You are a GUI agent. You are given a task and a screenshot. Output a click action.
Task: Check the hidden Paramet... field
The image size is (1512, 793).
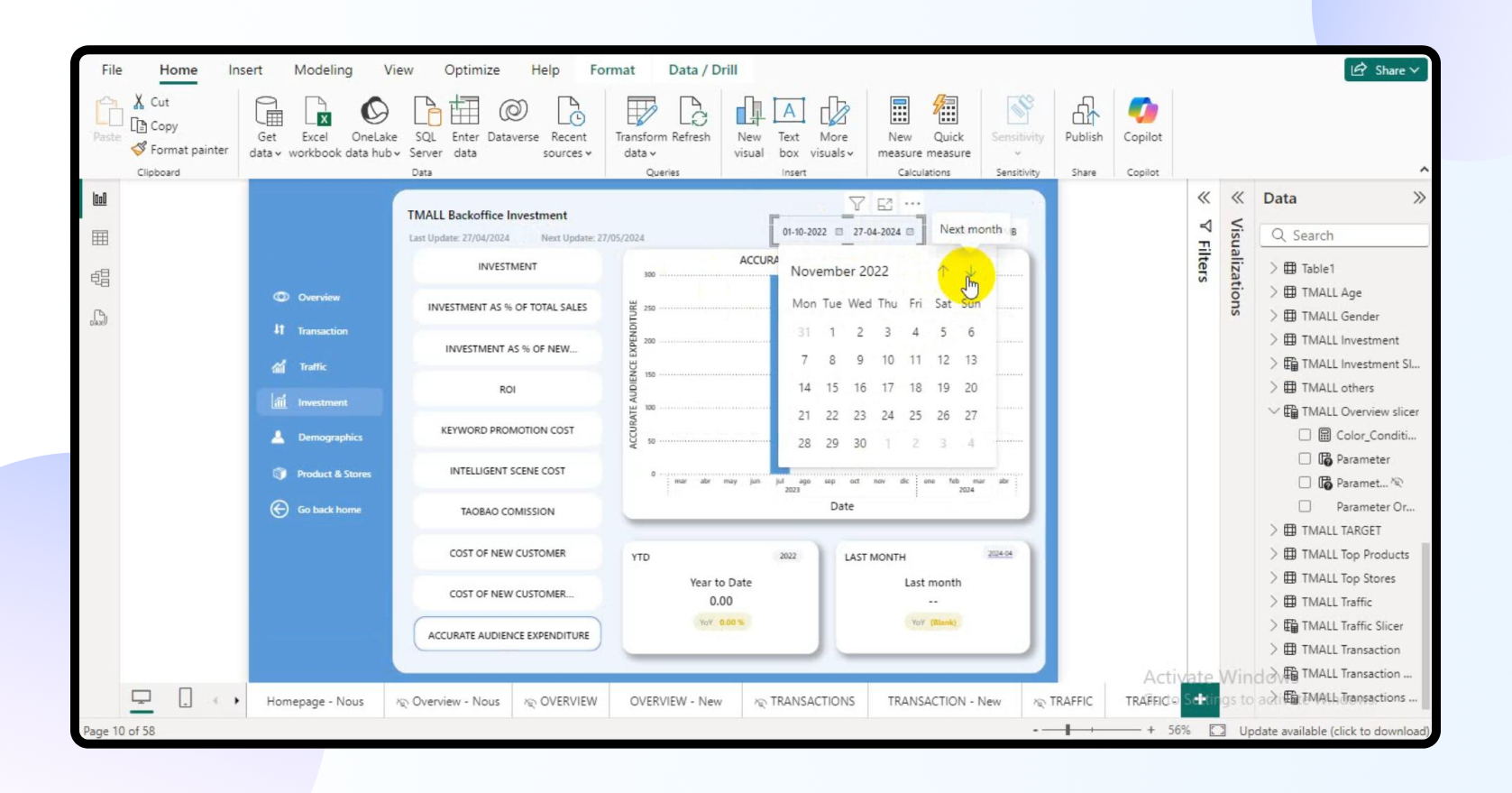click(x=1305, y=483)
